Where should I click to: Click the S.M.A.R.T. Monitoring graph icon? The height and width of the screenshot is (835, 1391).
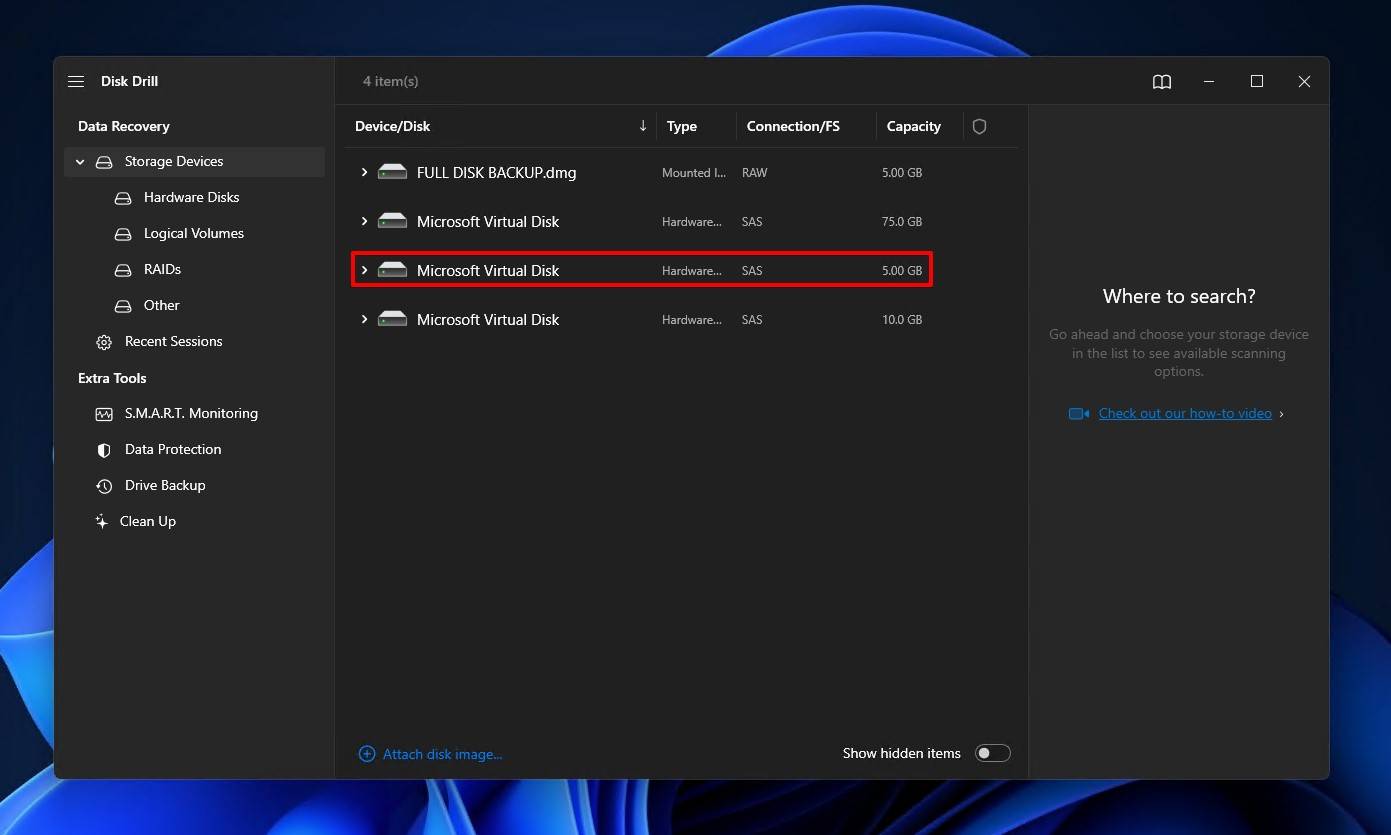pyautogui.click(x=104, y=414)
